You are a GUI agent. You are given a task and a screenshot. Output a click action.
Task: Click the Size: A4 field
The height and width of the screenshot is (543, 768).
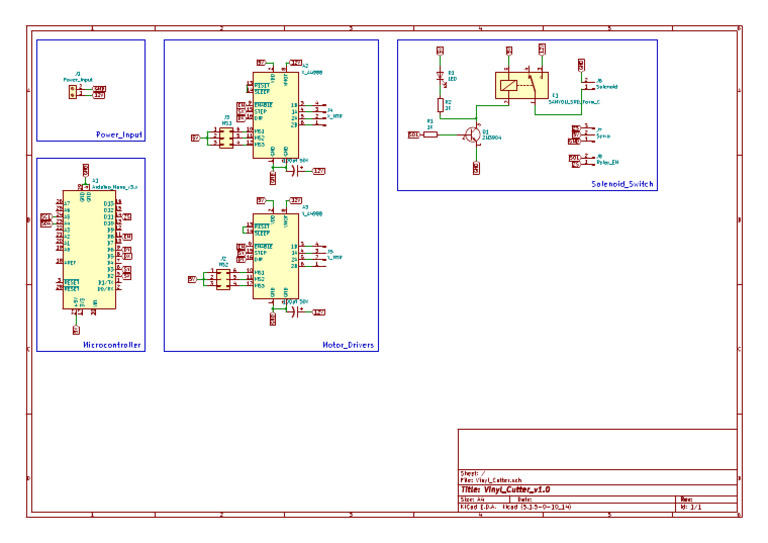[x=472, y=499]
